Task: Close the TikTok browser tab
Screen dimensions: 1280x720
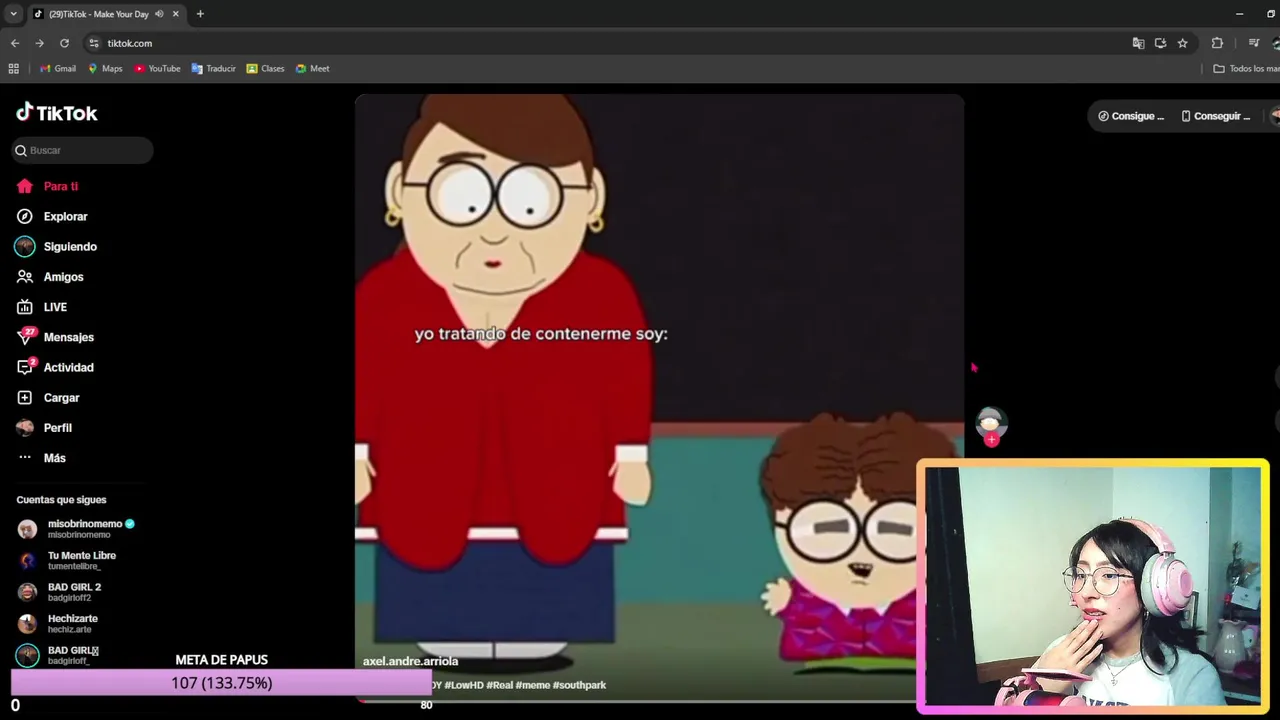Action: tap(176, 14)
